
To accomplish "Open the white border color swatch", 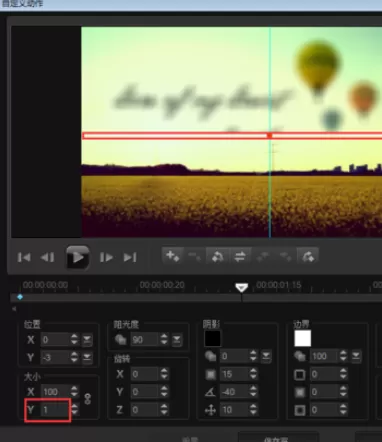I will tap(303, 339).
